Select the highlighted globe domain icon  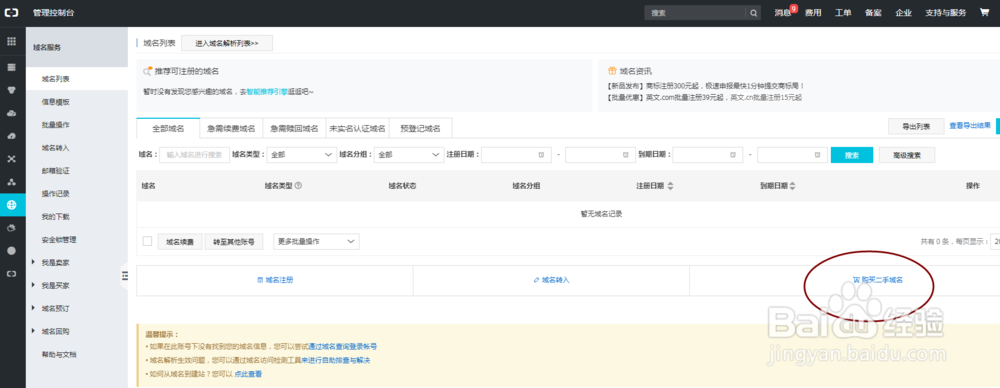point(11,205)
